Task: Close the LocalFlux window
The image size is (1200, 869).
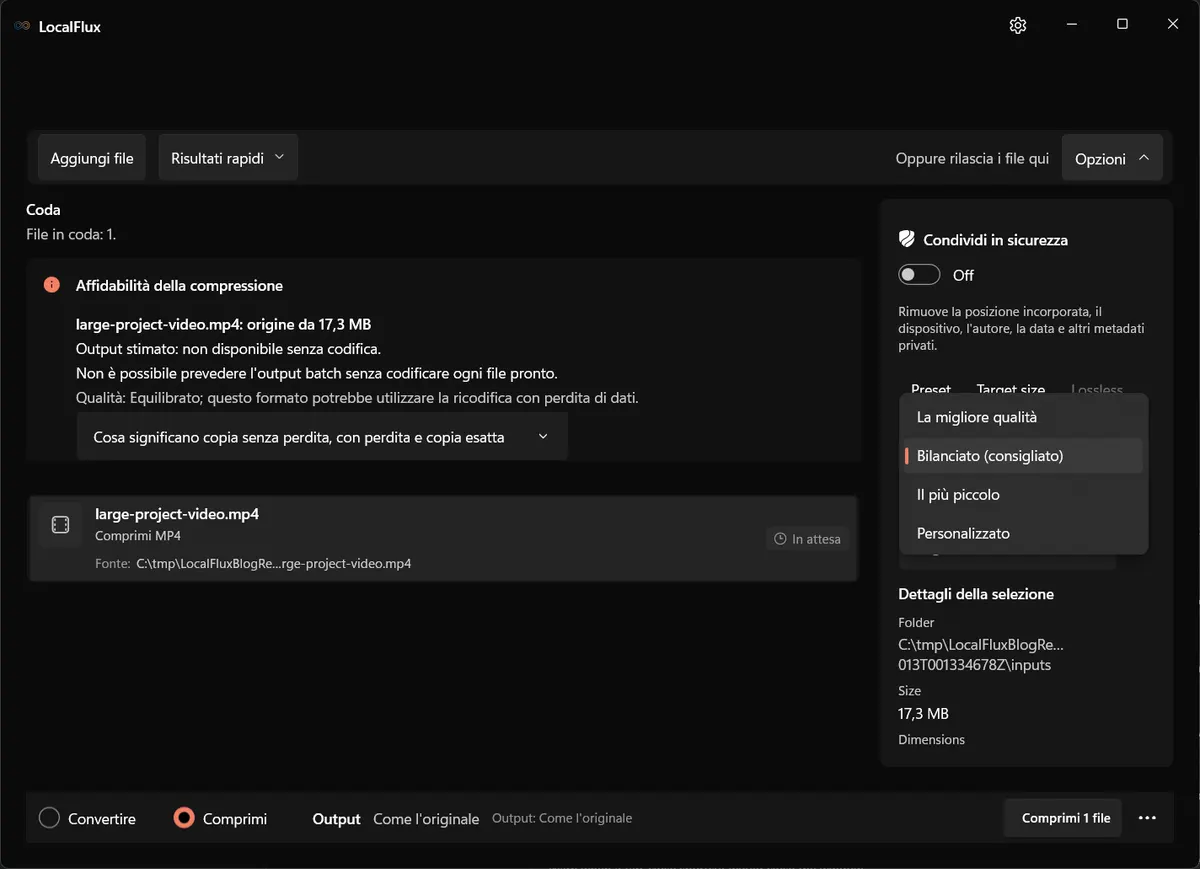Action: [x=1173, y=25]
